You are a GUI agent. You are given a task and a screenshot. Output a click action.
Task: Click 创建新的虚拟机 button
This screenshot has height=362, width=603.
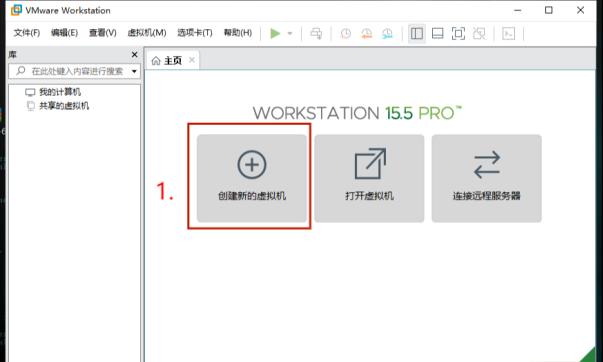pos(252,178)
